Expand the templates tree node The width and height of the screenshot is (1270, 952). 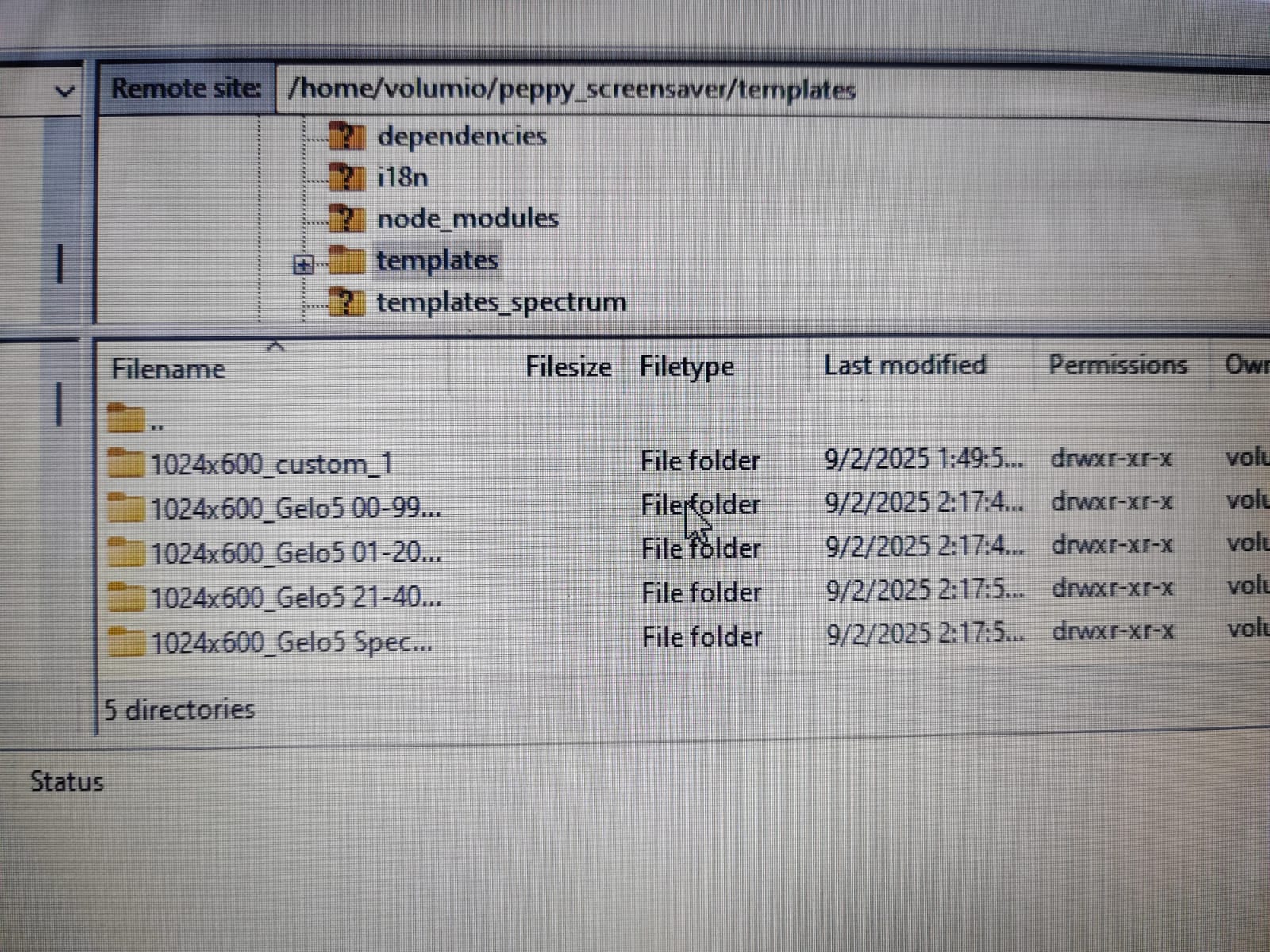coord(303,264)
